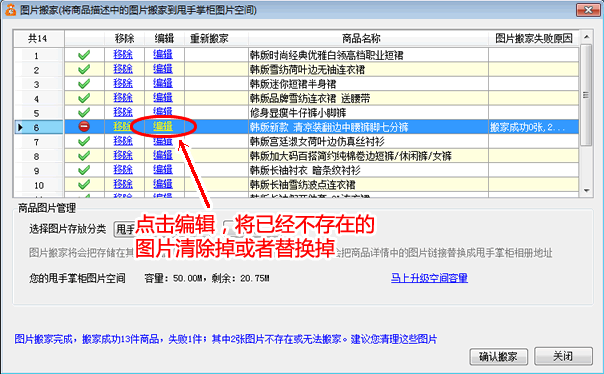The height and width of the screenshot is (374, 604).
Task: Remove item 8 via 移除 link
Action: pos(123,155)
